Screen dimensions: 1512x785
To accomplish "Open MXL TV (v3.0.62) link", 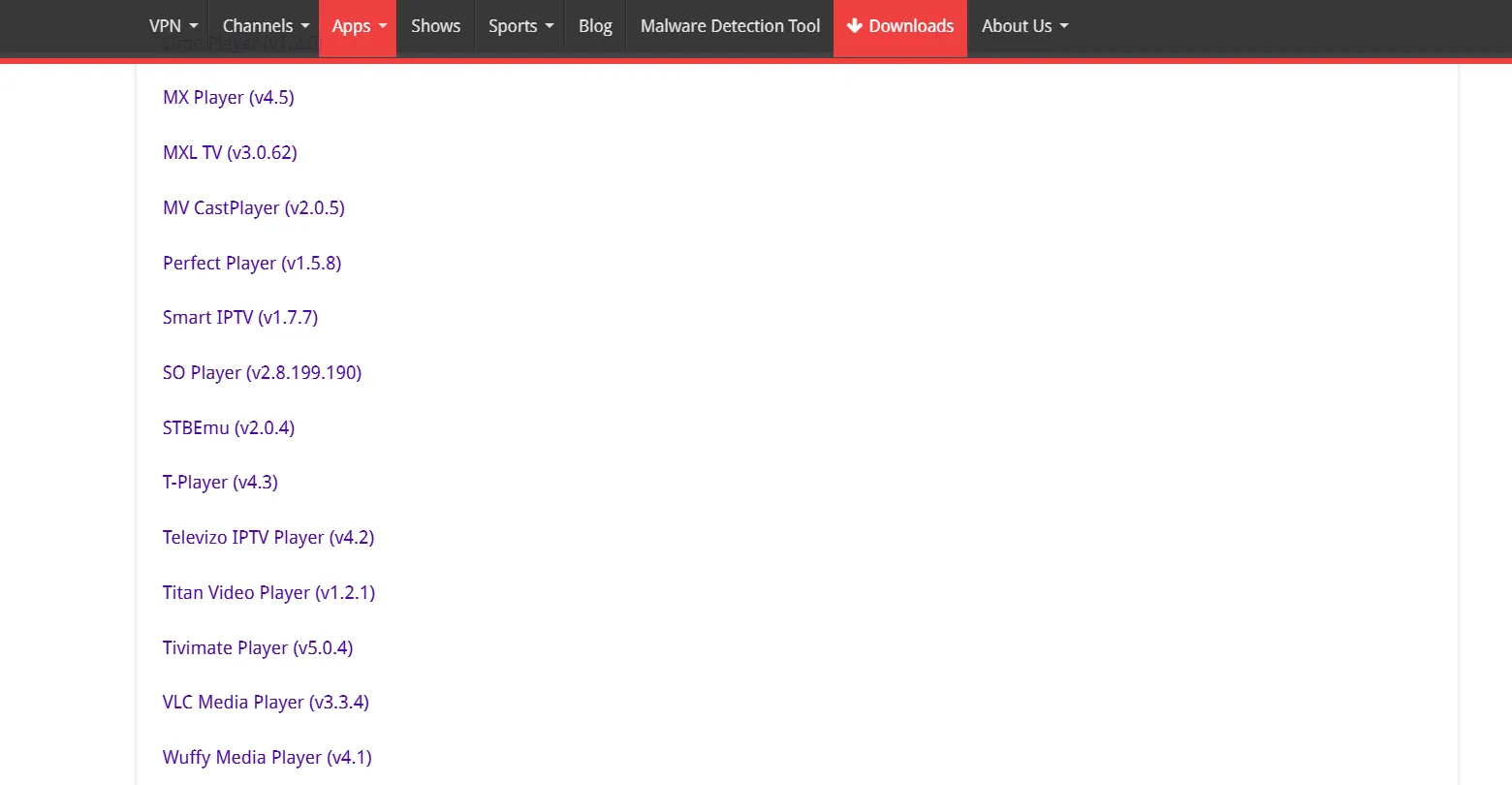I will (230, 153).
